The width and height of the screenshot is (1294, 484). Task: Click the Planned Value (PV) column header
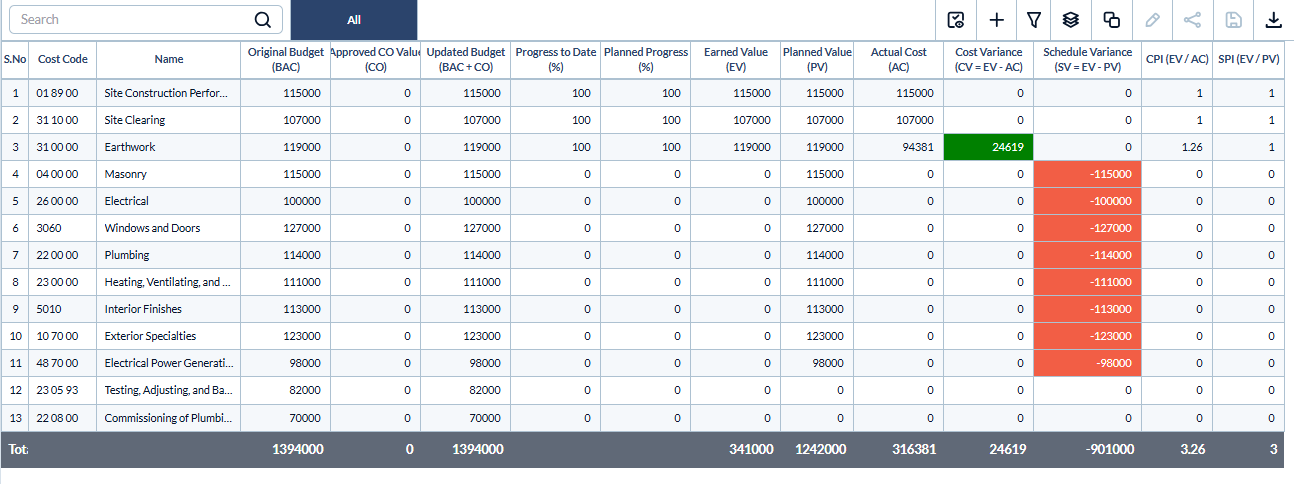[817, 59]
